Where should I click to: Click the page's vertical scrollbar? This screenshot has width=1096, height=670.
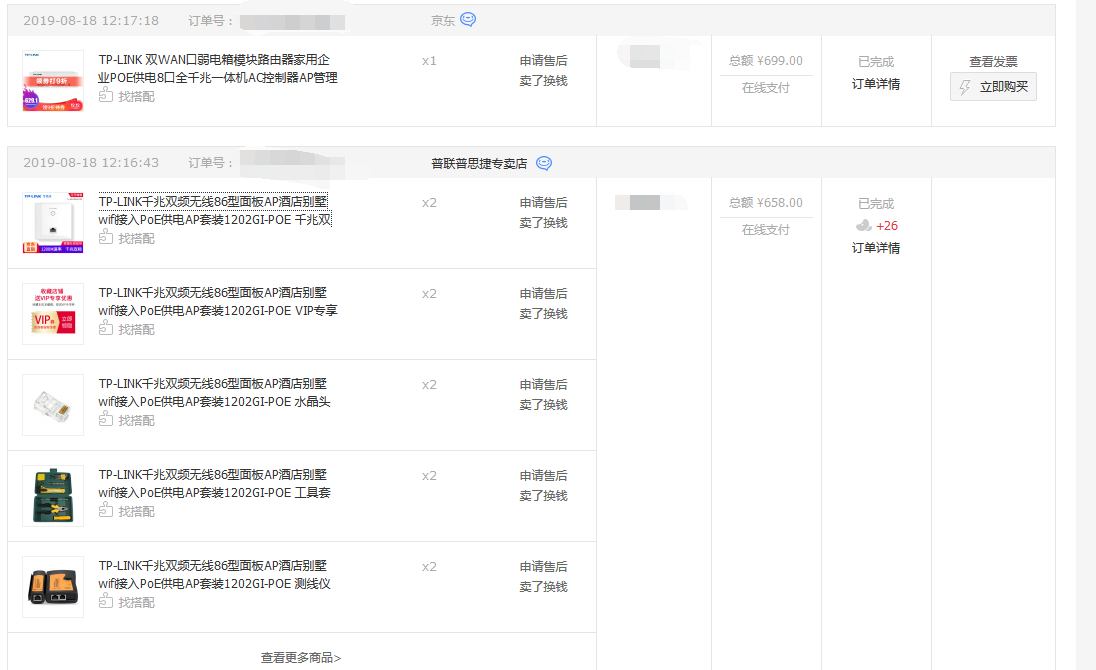tap(1086, 335)
